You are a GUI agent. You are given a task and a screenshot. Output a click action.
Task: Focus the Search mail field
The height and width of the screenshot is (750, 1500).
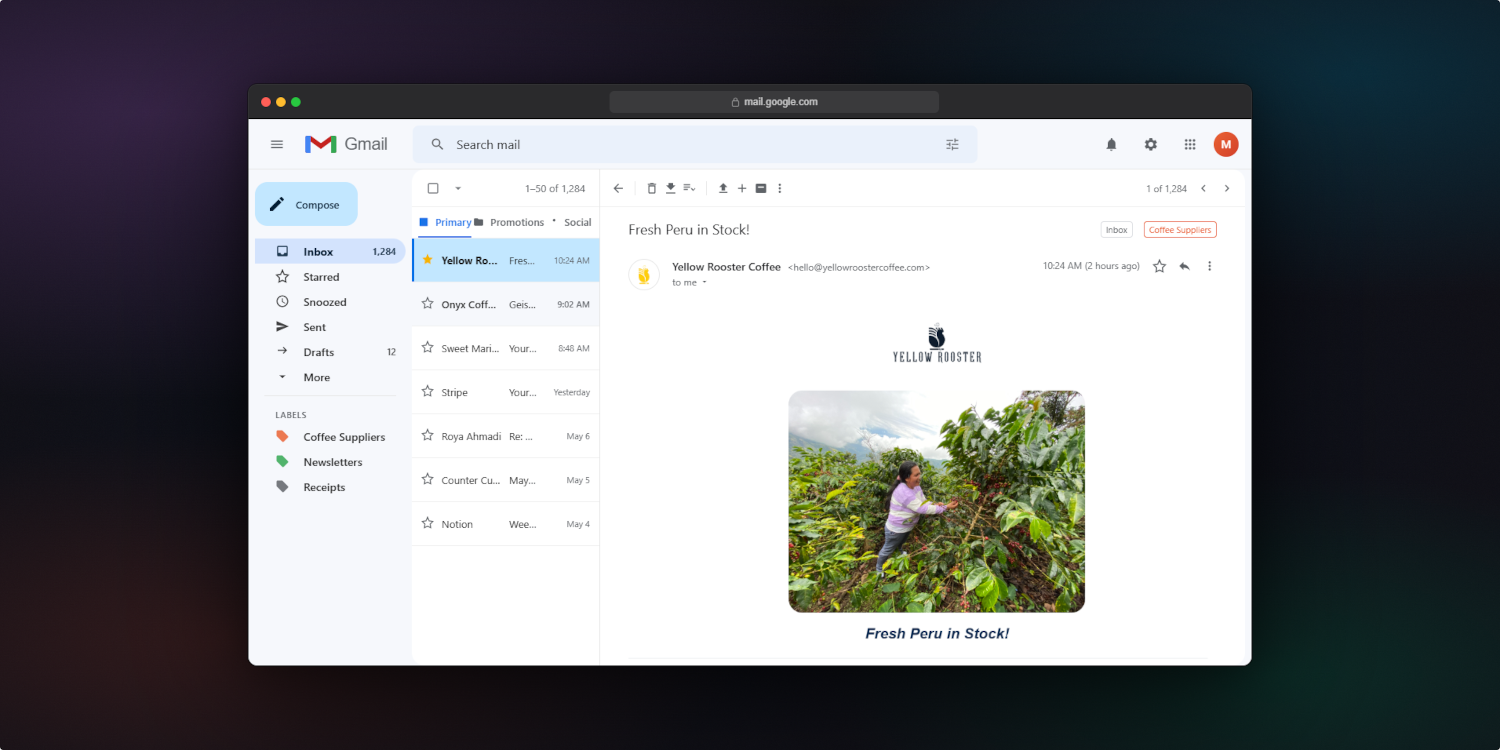click(x=695, y=144)
